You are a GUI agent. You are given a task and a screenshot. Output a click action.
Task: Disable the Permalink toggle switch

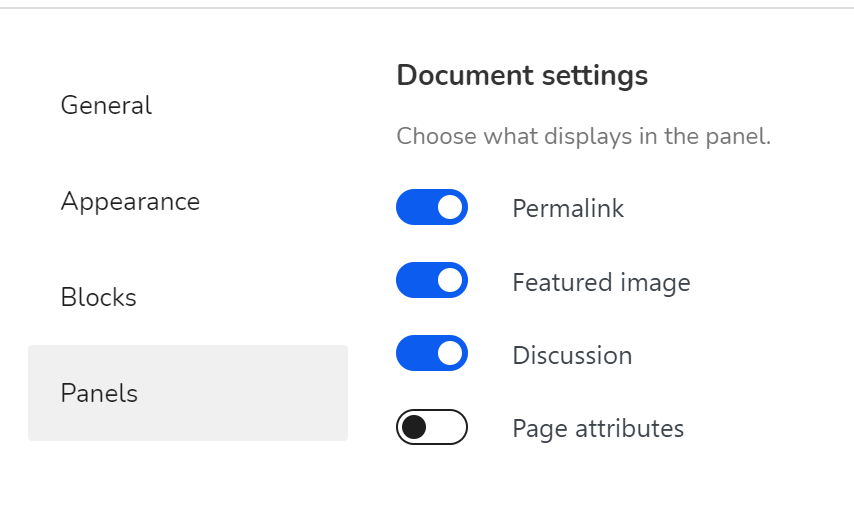point(432,207)
